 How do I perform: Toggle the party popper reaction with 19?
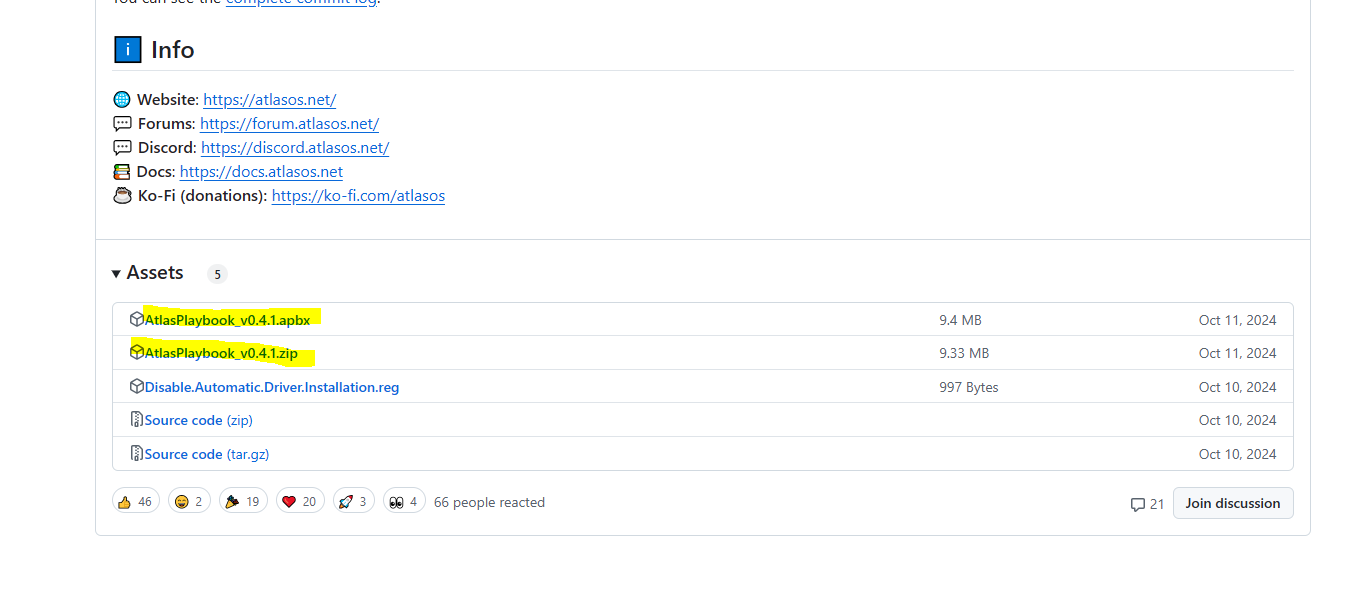tap(243, 502)
